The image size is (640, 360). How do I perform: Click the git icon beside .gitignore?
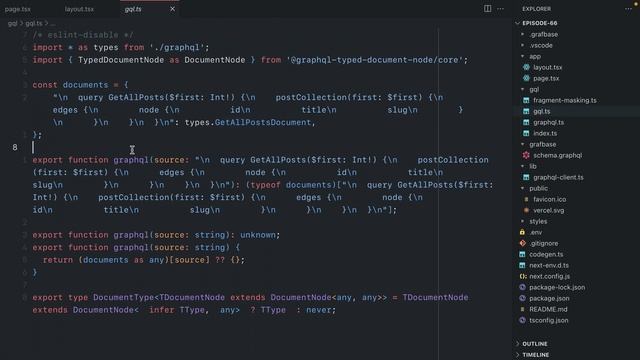pos(522,243)
